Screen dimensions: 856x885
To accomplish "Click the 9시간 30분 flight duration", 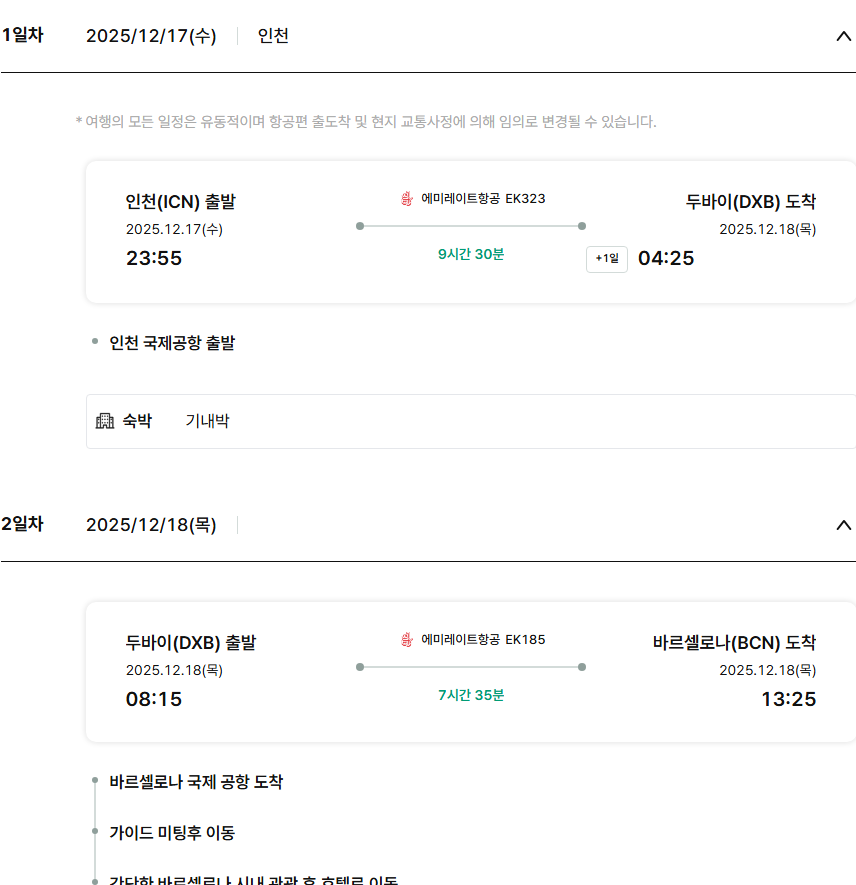I will (471, 254).
